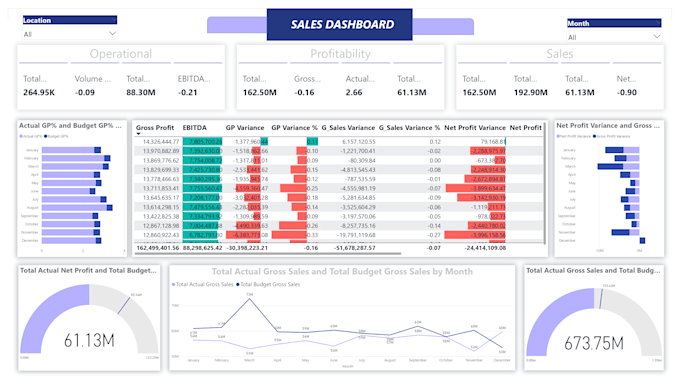680x390 pixels.
Task: Click 162.50M in the Profitability section
Action: point(259,92)
